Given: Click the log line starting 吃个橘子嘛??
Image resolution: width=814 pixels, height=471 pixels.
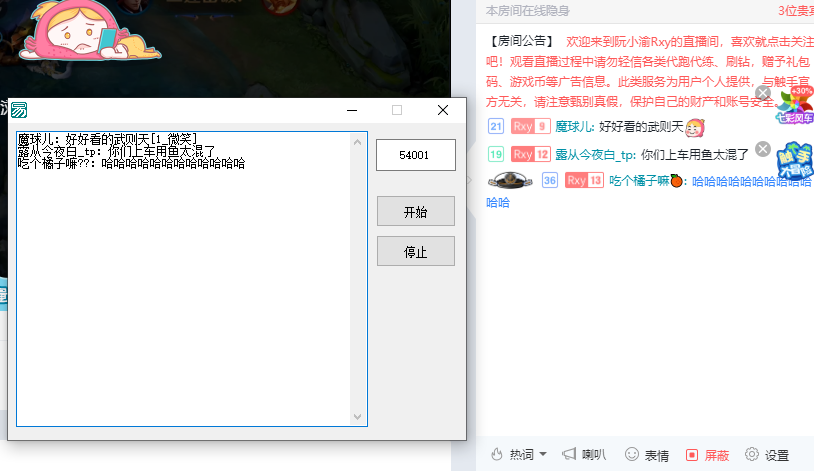Looking at the screenshot, I should pyautogui.click(x=131, y=164).
